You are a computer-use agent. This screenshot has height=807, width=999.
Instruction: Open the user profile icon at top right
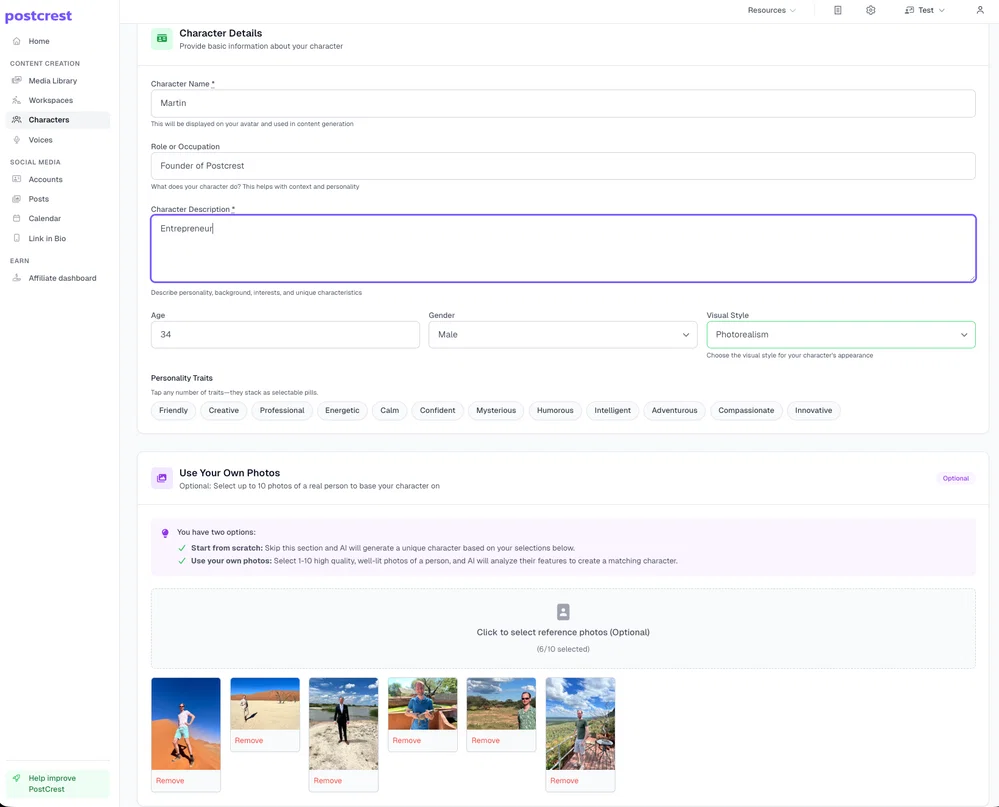tap(979, 10)
